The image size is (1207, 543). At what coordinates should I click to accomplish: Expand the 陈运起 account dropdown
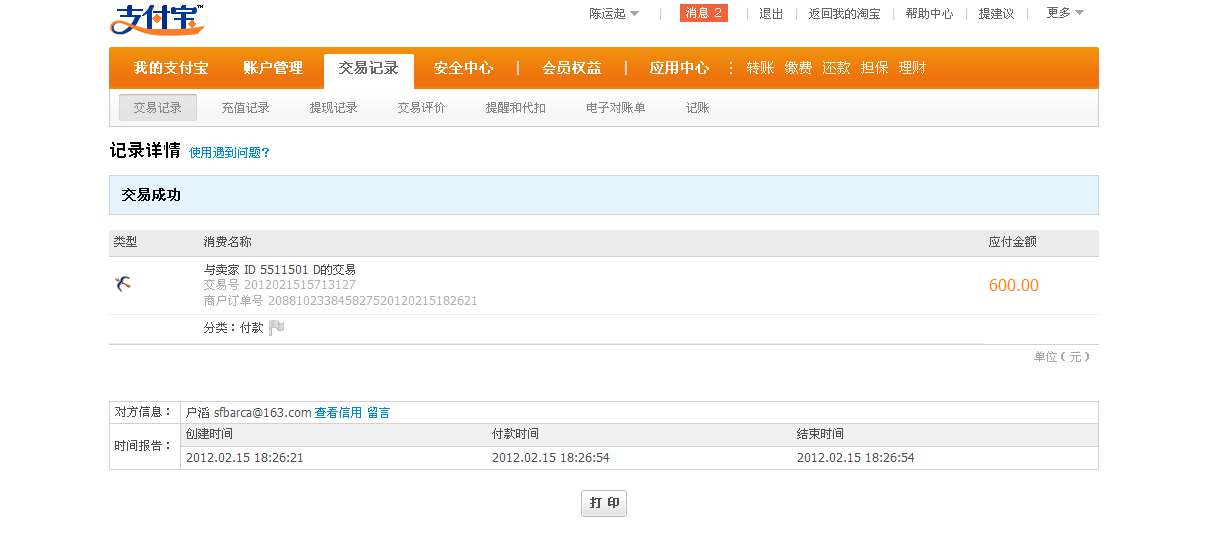click(613, 14)
